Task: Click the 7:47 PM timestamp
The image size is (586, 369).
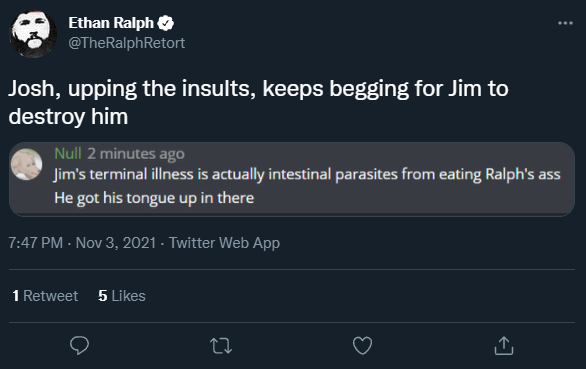Action: tap(36, 243)
